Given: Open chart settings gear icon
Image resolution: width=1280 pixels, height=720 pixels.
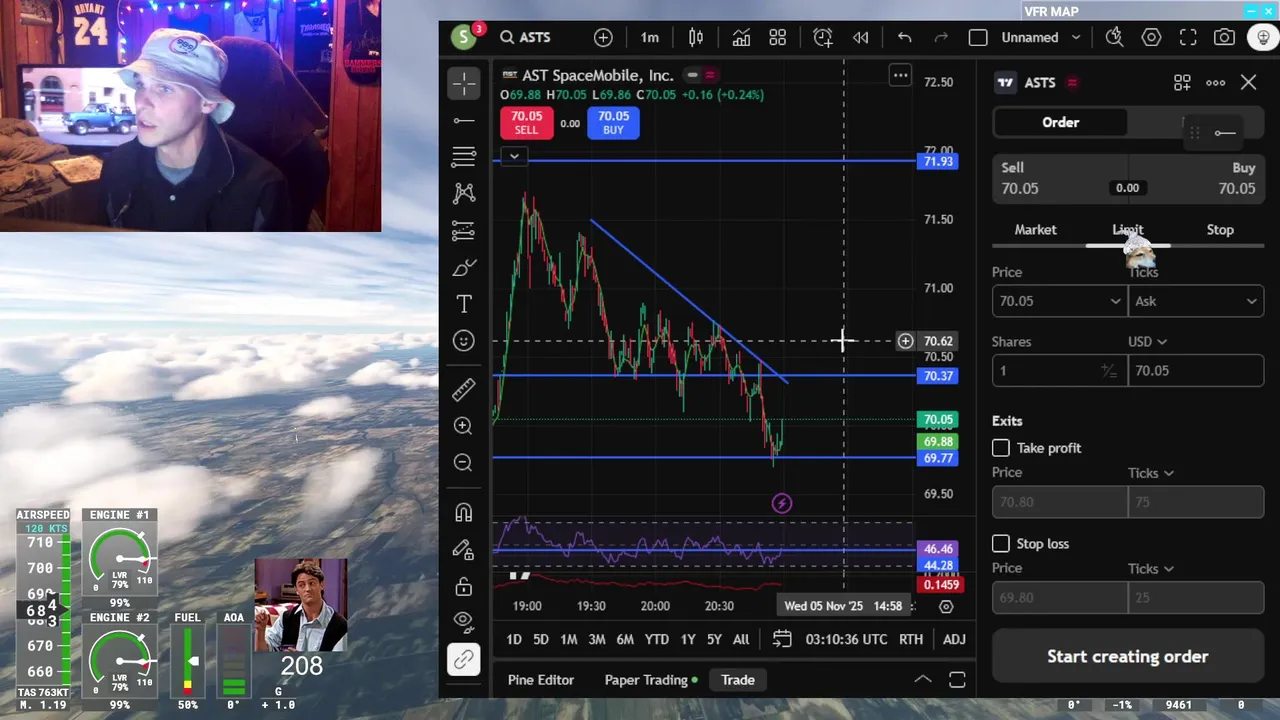Looking at the screenshot, I should pos(1151,37).
